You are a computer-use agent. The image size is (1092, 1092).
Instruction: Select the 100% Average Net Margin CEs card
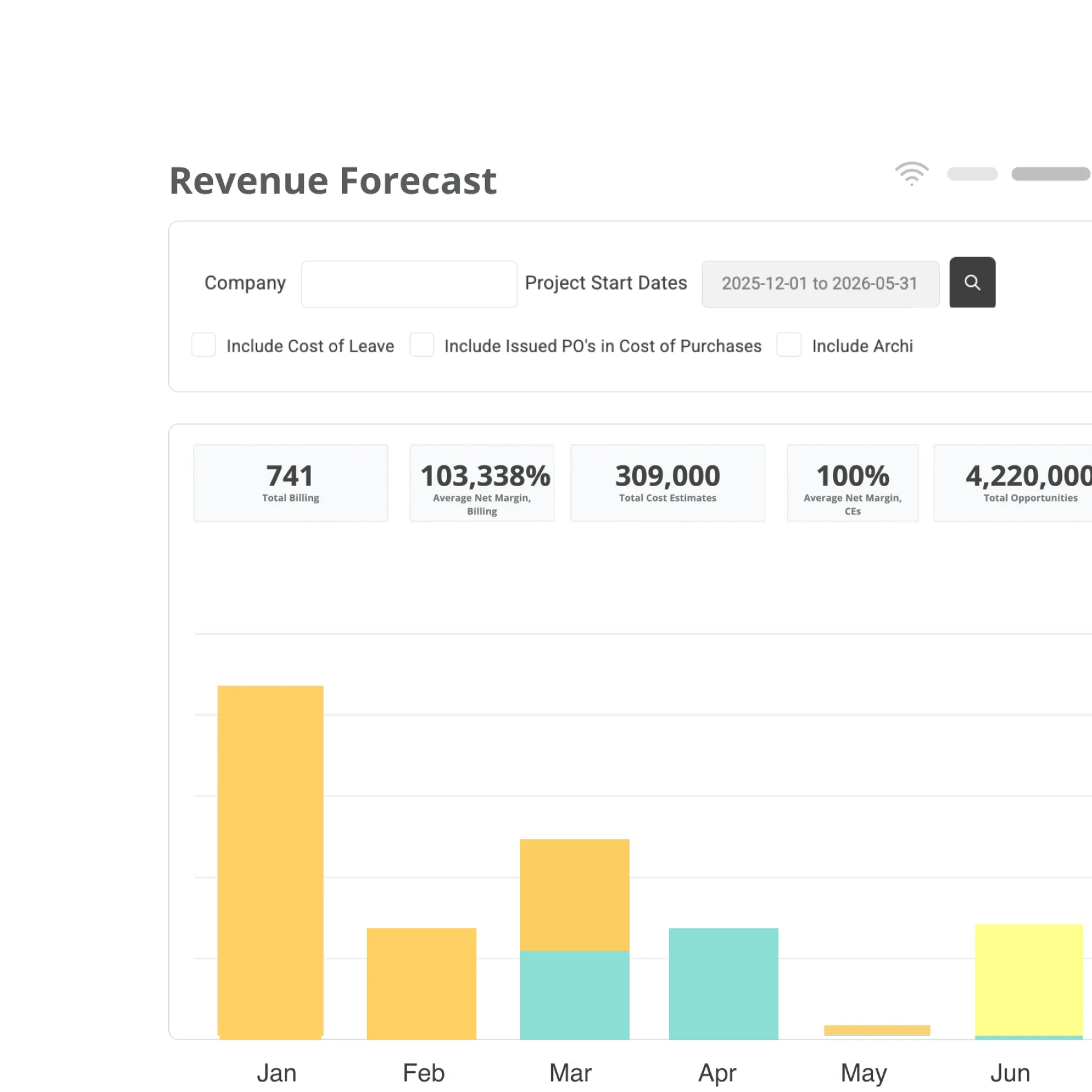point(853,483)
